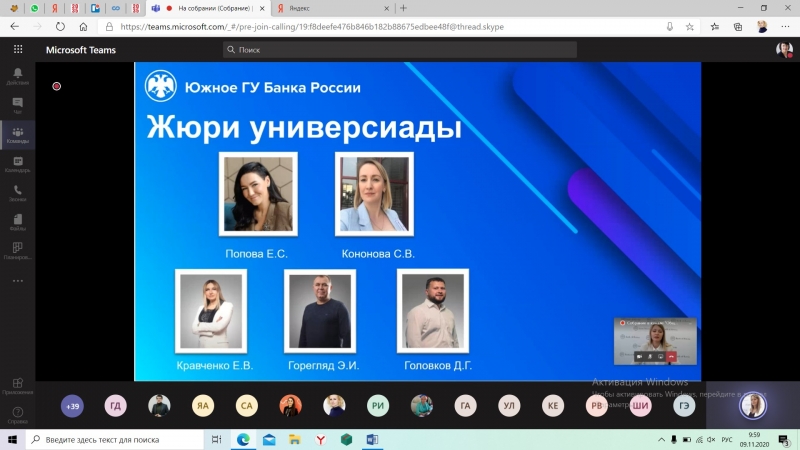The width and height of the screenshot is (800, 450).
Task: Click muted volume icon in tray
Action: (x=711, y=439)
